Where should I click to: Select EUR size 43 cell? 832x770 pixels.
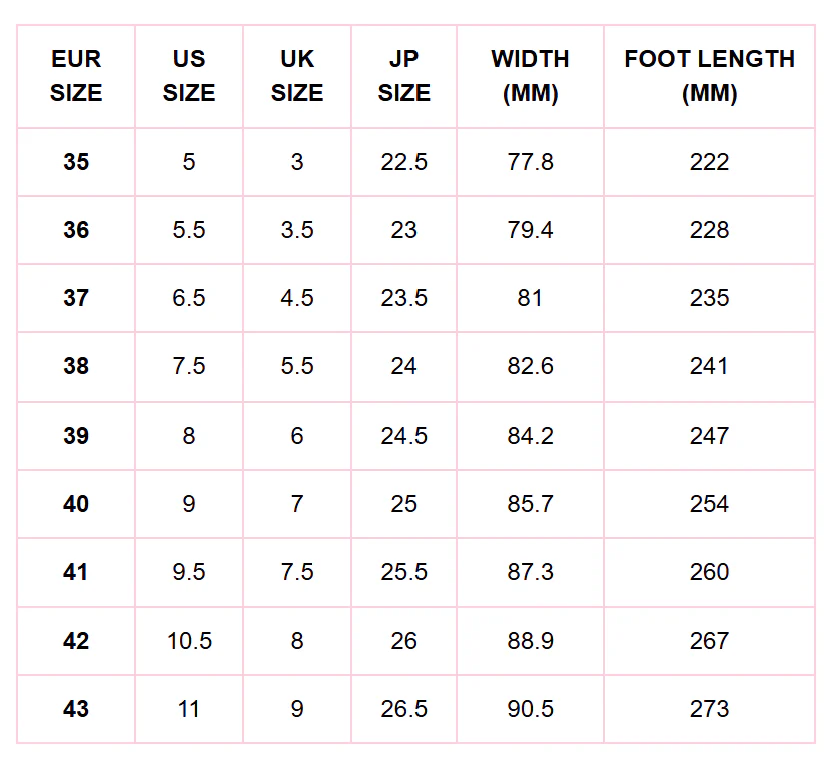coord(76,709)
